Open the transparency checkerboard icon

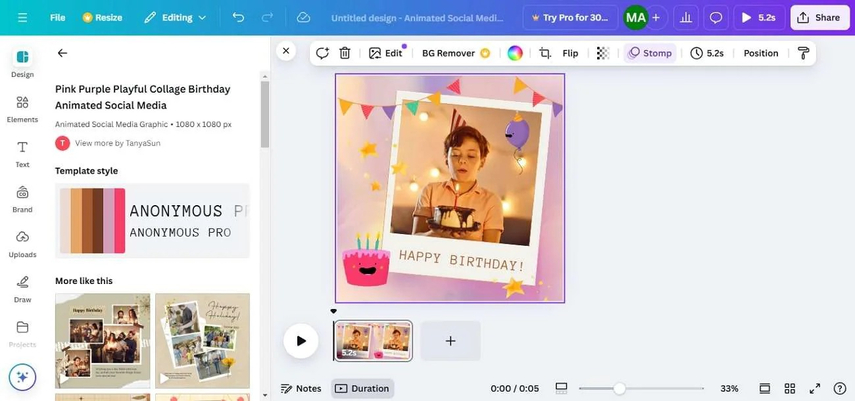603,53
